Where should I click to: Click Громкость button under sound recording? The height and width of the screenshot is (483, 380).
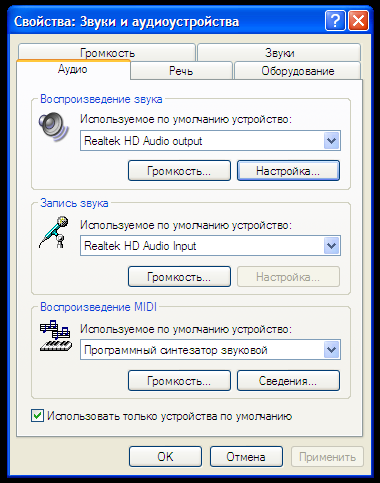point(179,276)
